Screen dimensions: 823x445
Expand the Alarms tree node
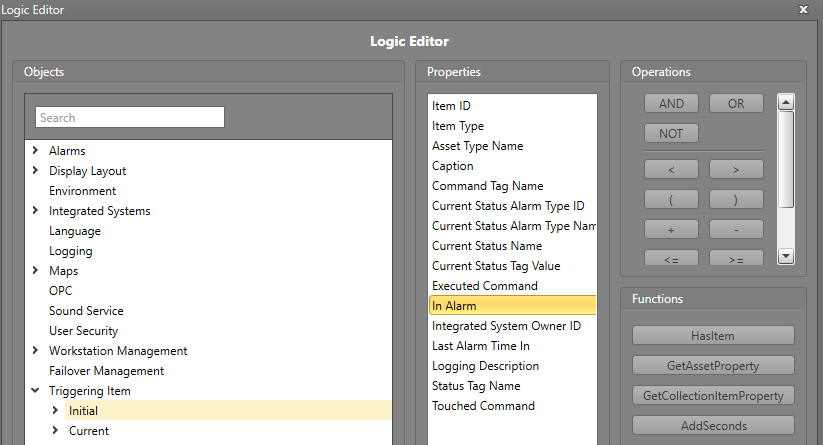pos(36,151)
